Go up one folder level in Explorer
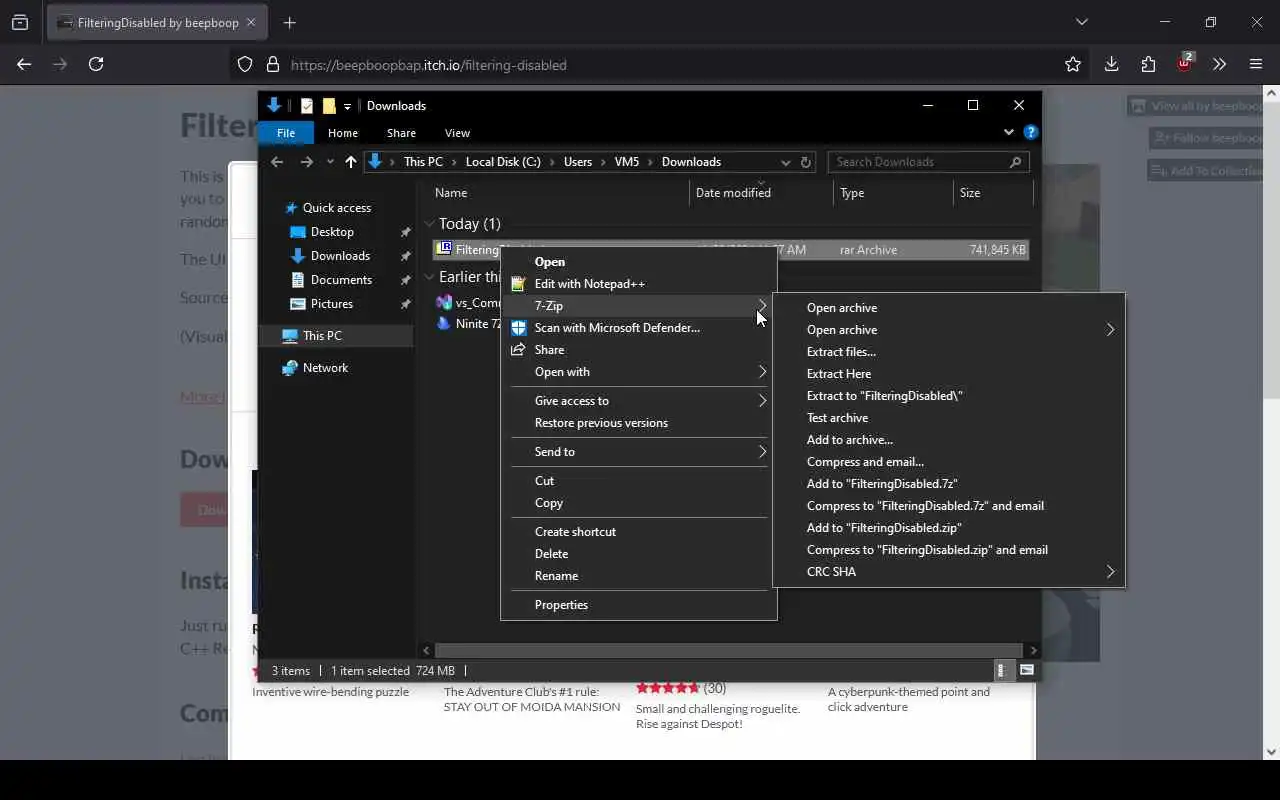This screenshot has height=800, width=1280. (350, 162)
